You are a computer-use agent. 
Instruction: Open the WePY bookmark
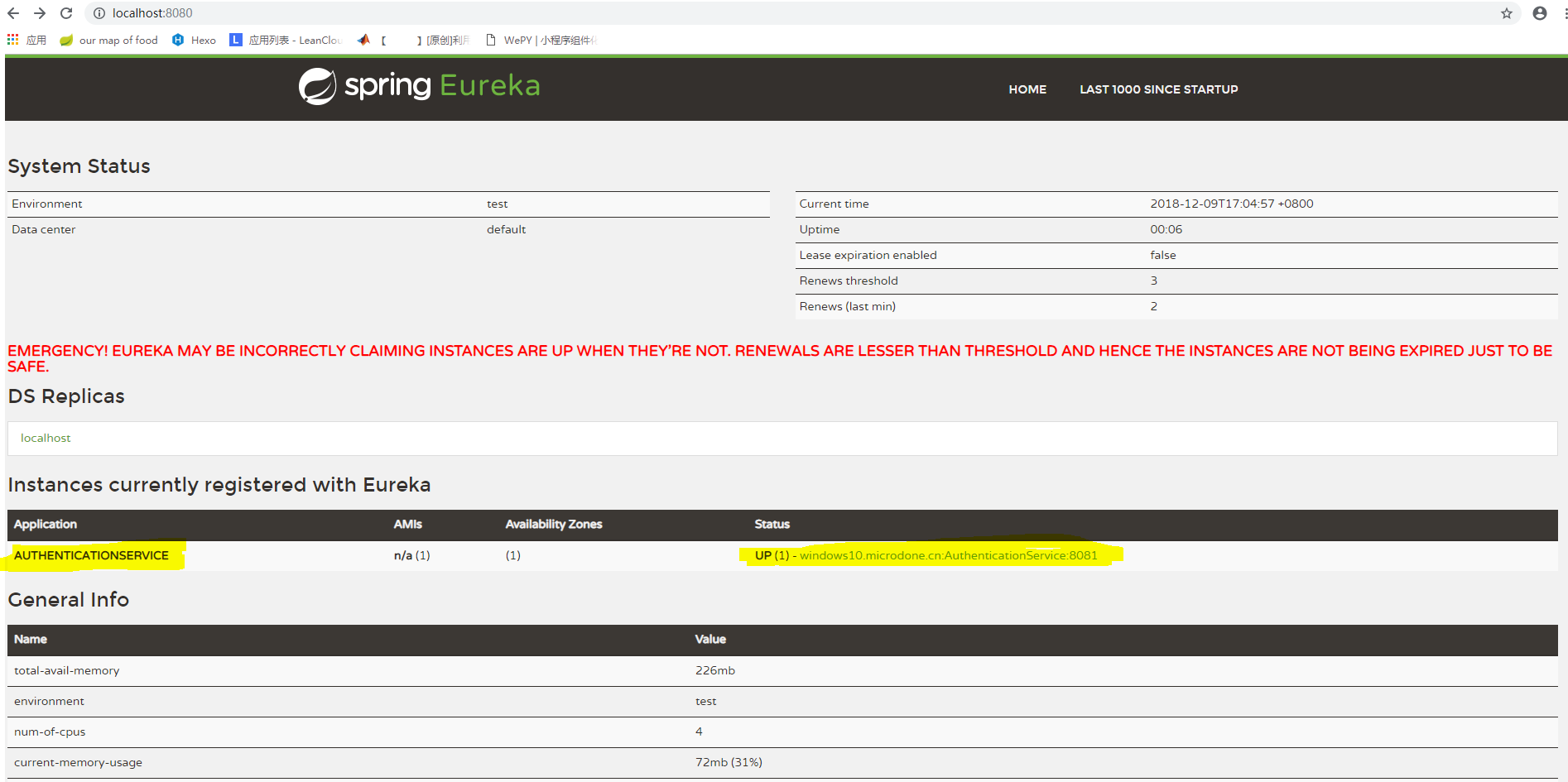pyautogui.click(x=541, y=40)
